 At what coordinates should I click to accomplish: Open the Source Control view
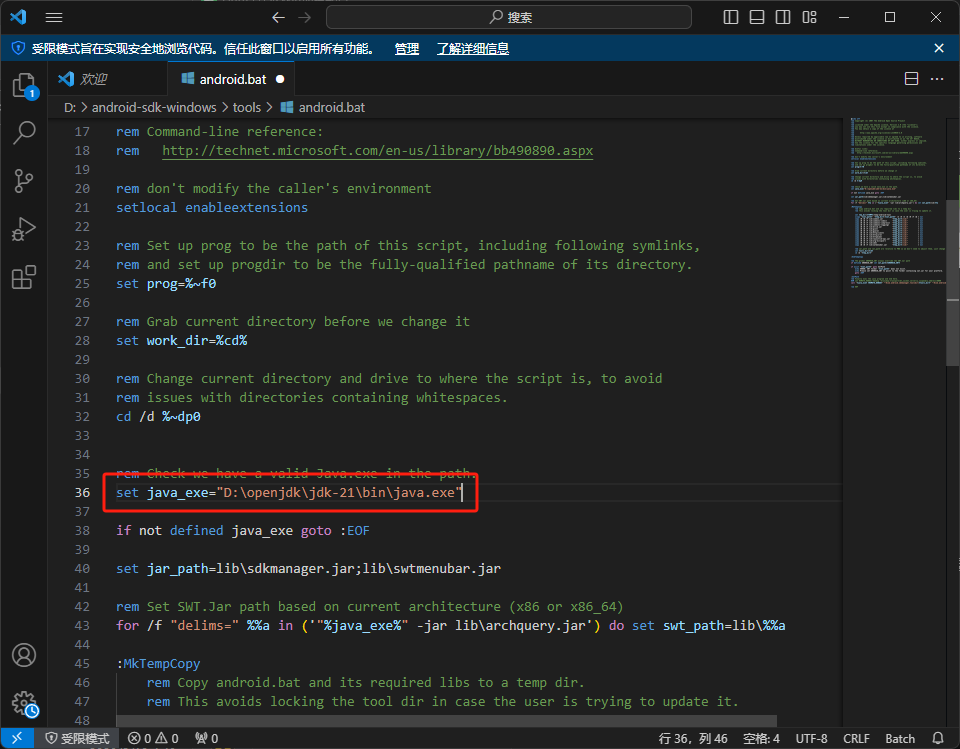pyautogui.click(x=24, y=181)
